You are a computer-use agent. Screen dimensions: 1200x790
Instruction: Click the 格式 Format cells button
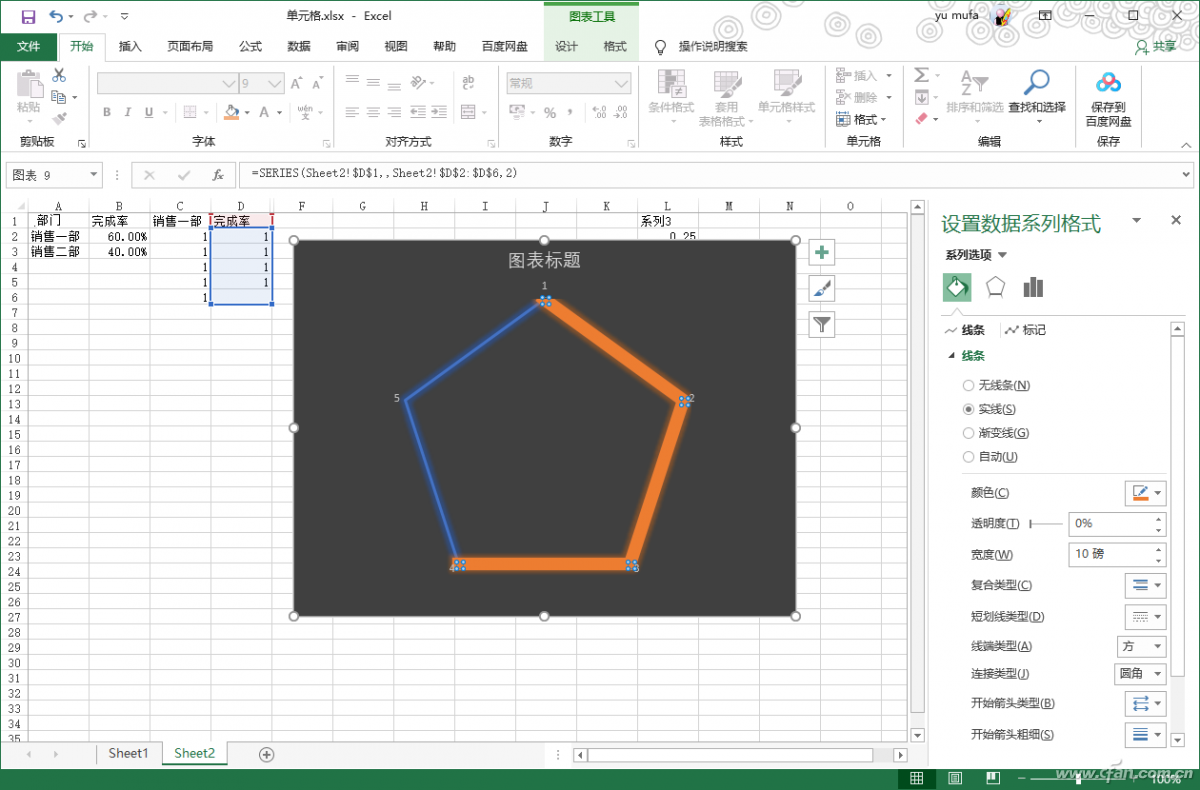(x=861, y=119)
